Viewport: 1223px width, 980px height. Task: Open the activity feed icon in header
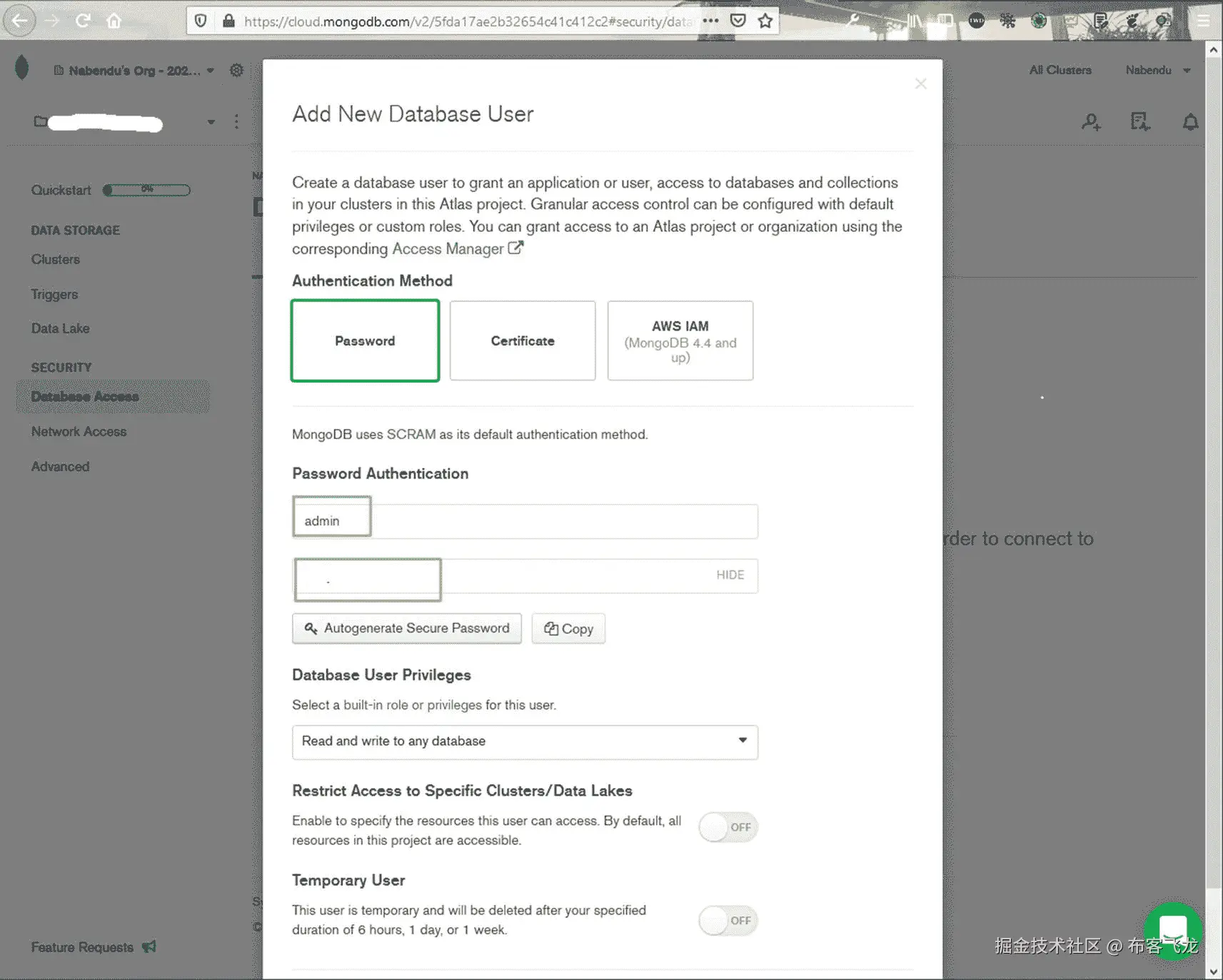[x=1140, y=122]
